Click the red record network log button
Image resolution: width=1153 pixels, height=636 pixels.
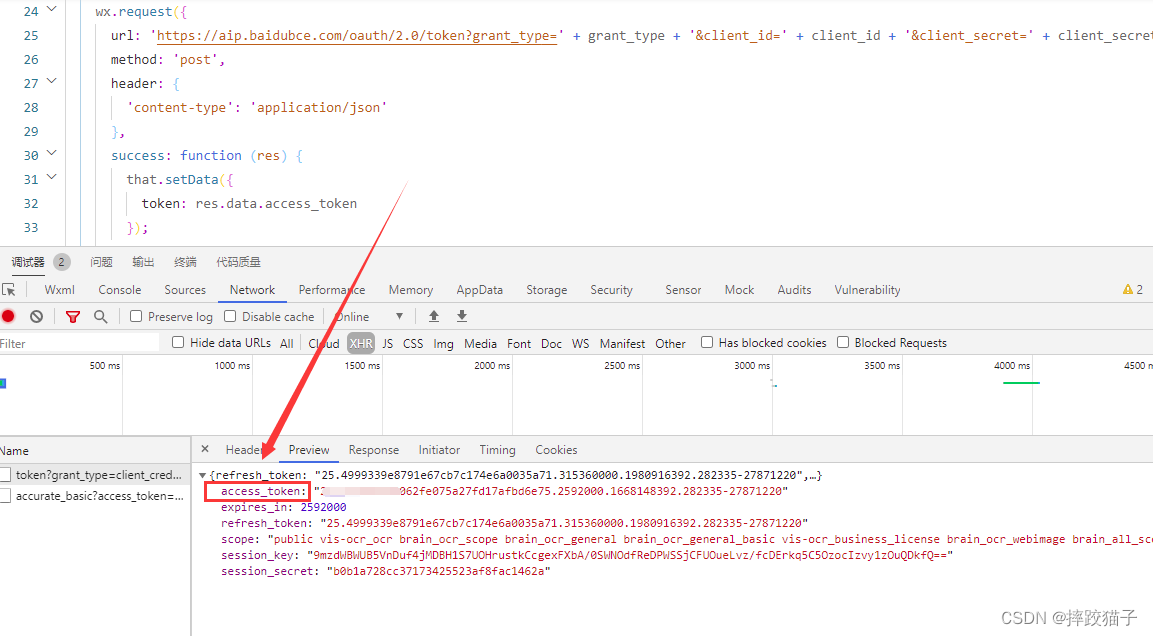point(8,316)
